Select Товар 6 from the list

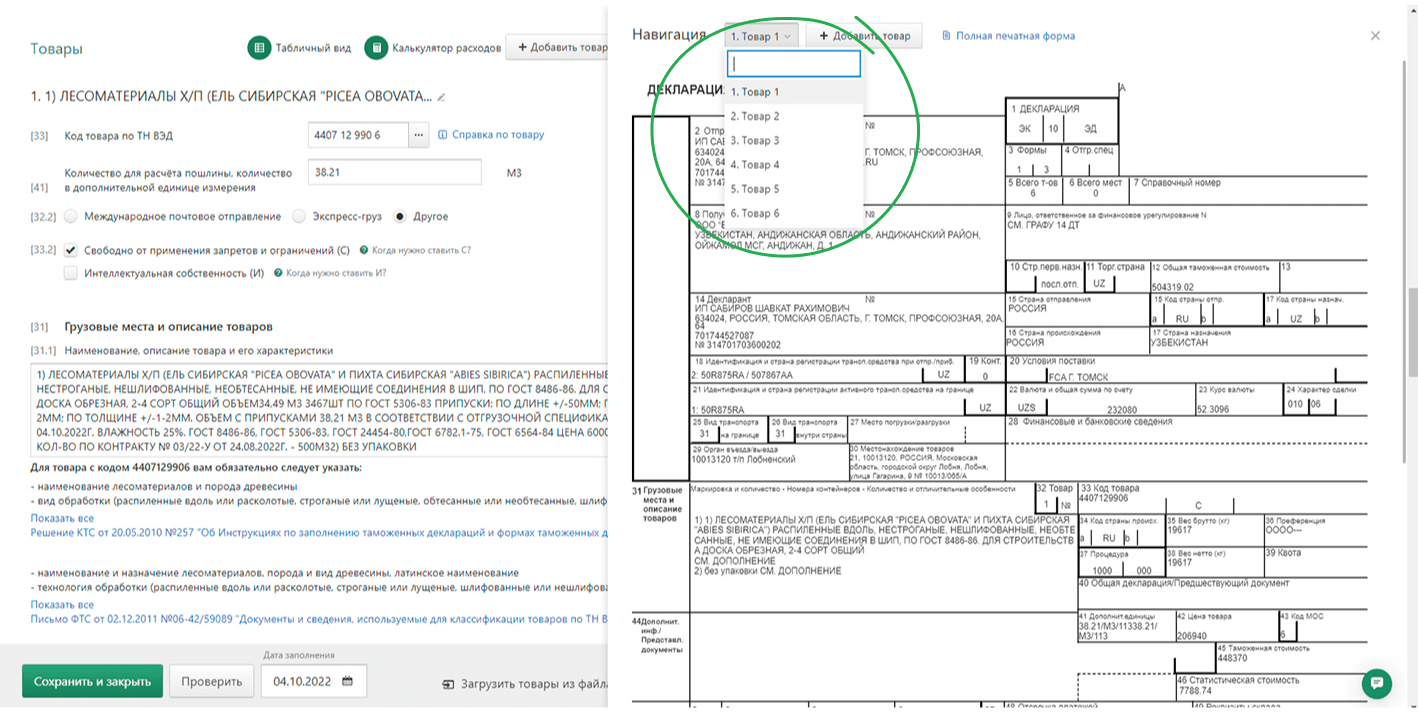click(755, 213)
